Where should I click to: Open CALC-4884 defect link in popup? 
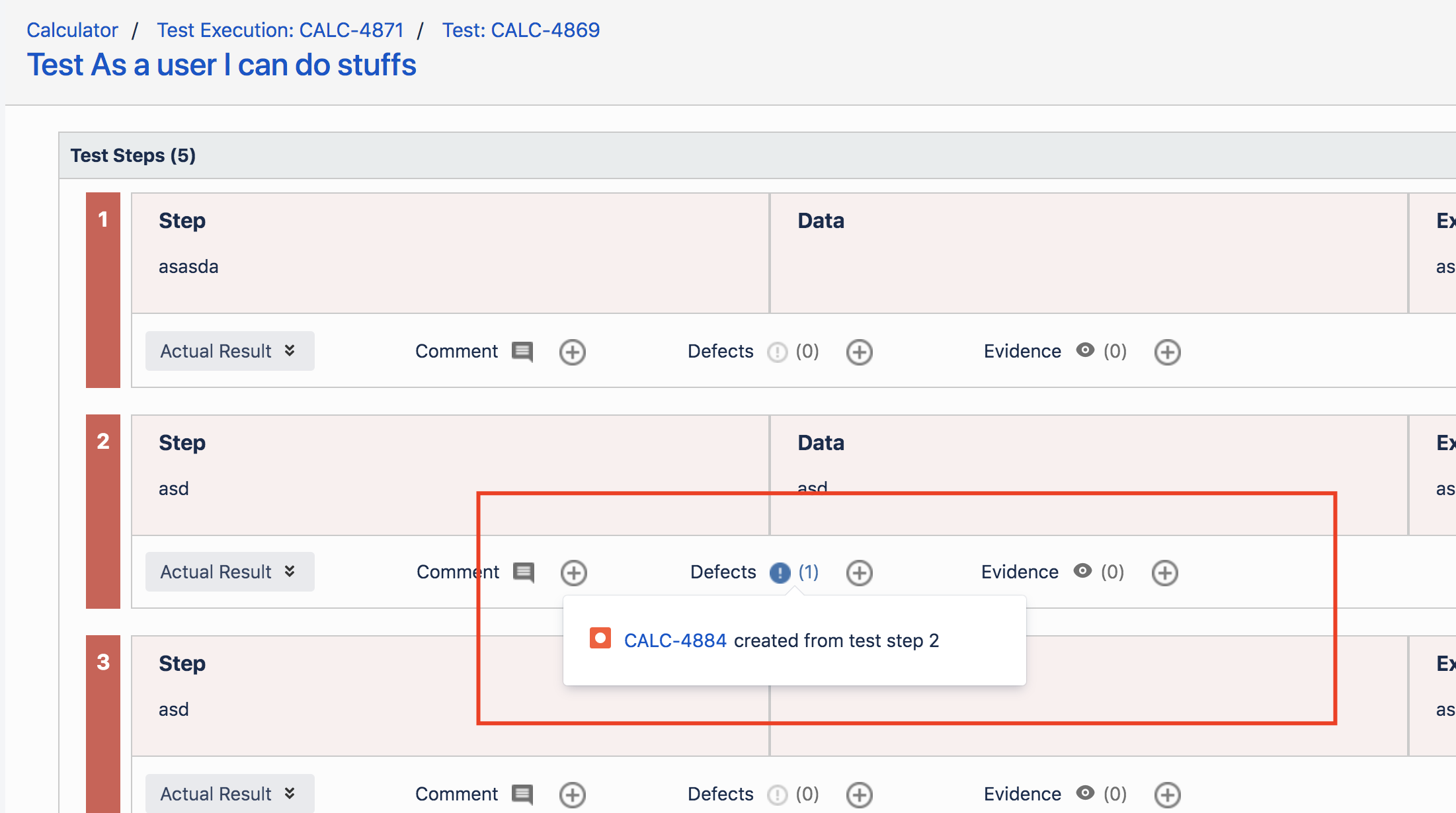coord(674,640)
